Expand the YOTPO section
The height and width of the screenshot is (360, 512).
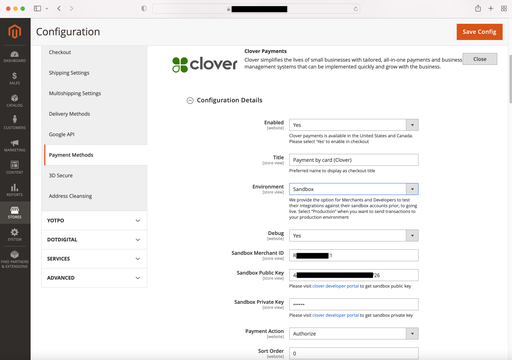pyautogui.click(x=94, y=221)
